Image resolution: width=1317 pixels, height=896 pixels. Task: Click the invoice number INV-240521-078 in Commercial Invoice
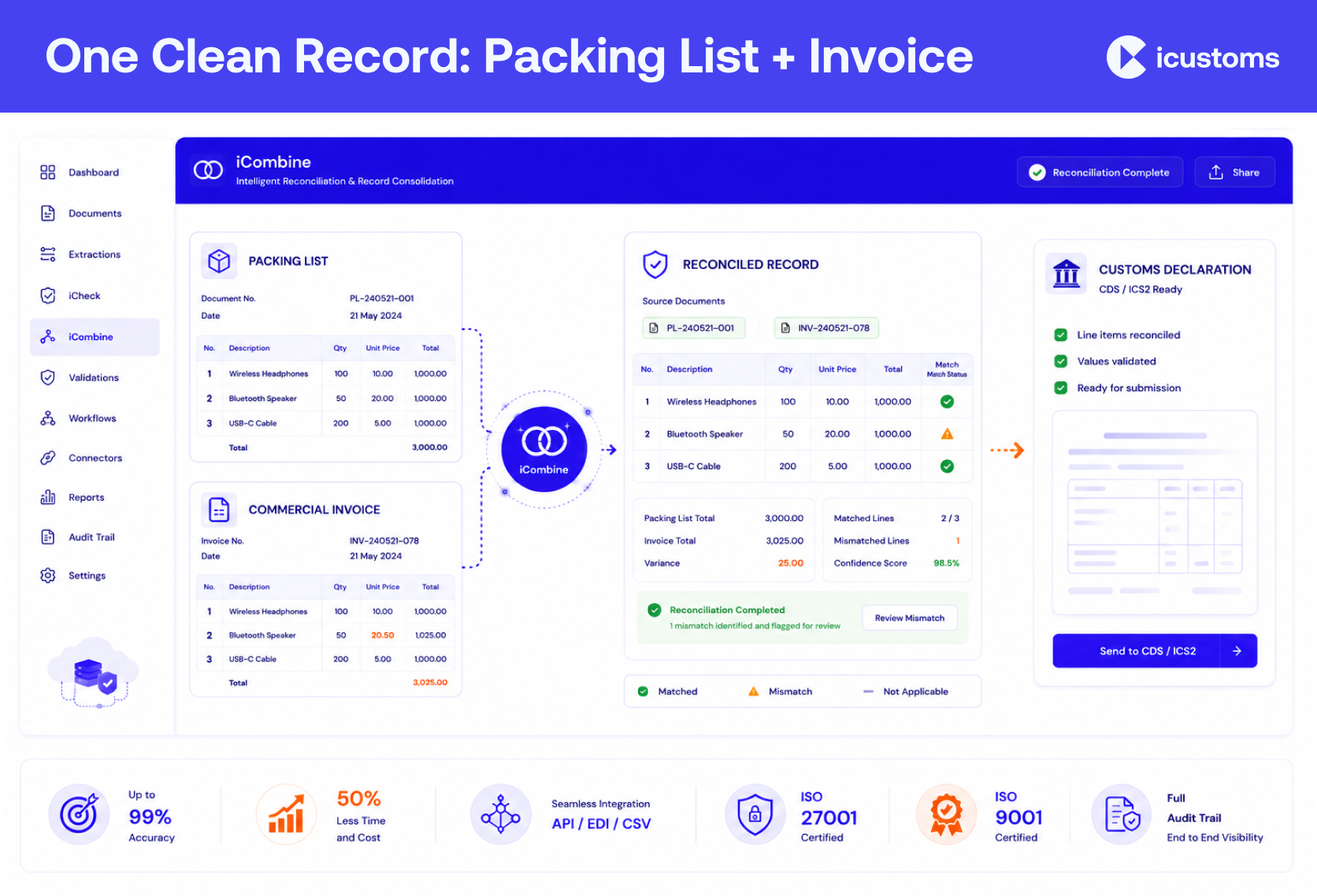384,541
